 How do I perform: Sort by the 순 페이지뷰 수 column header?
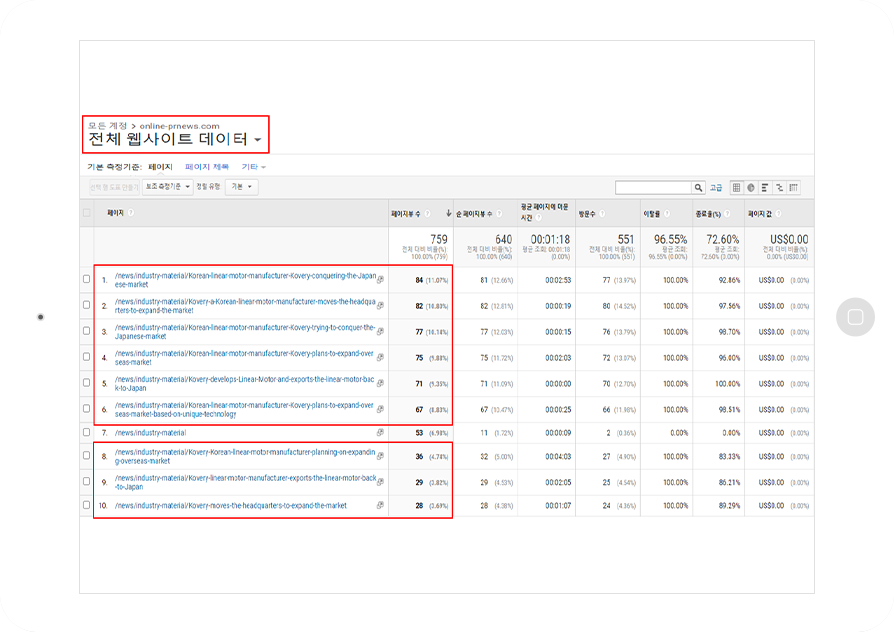pyautogui.click(x=474, y=214)
